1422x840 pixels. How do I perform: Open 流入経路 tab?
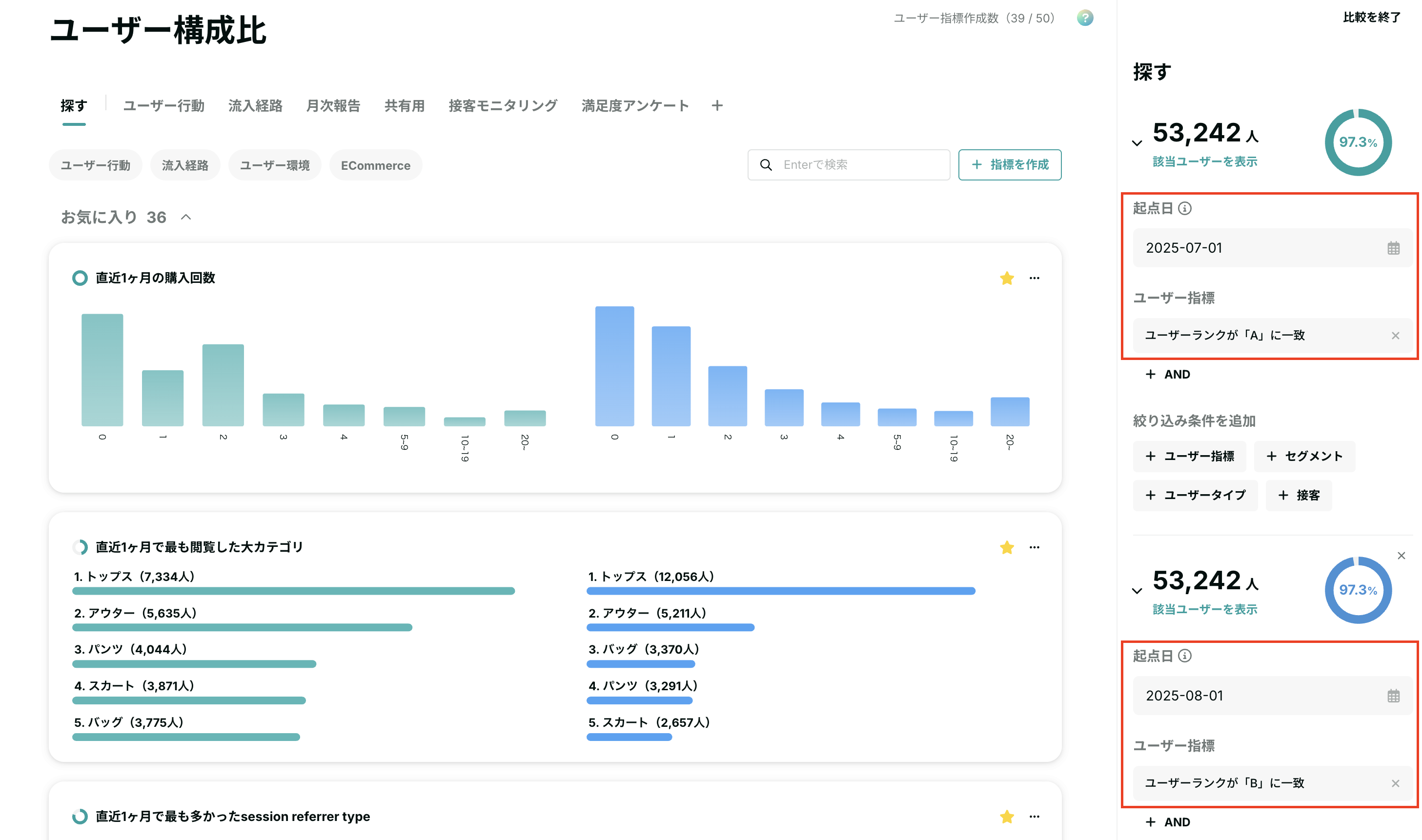click(x=255, y=106)
